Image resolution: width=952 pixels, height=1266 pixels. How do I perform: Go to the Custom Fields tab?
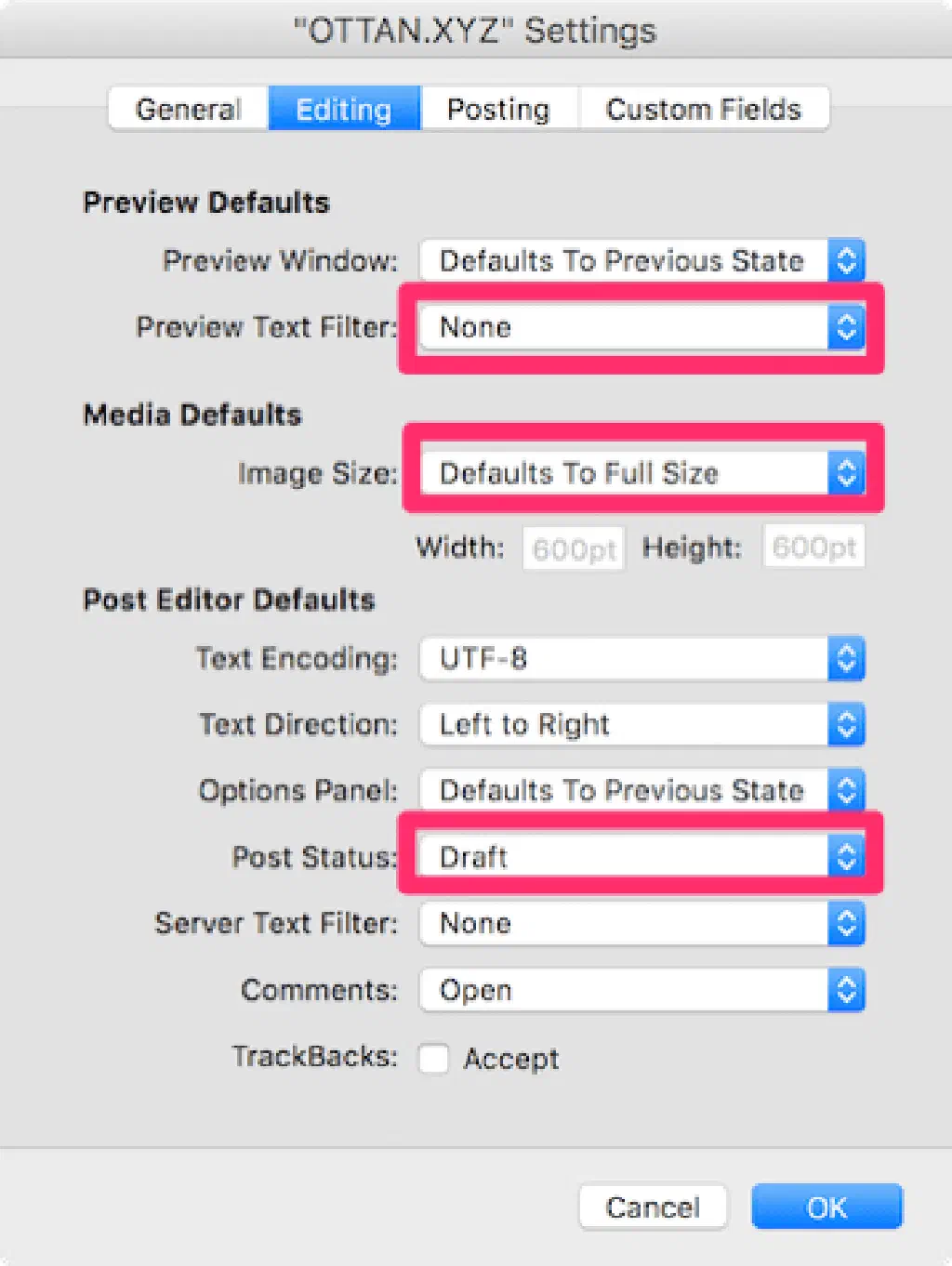pos(703,110)
